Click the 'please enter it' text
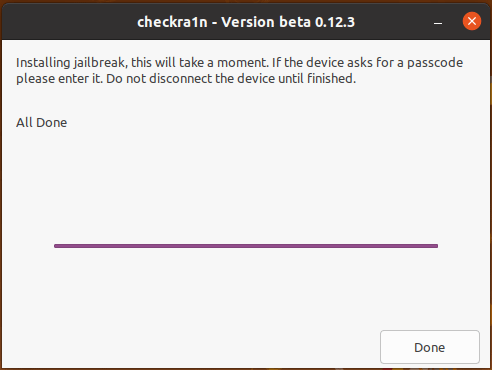 (59, 79)
